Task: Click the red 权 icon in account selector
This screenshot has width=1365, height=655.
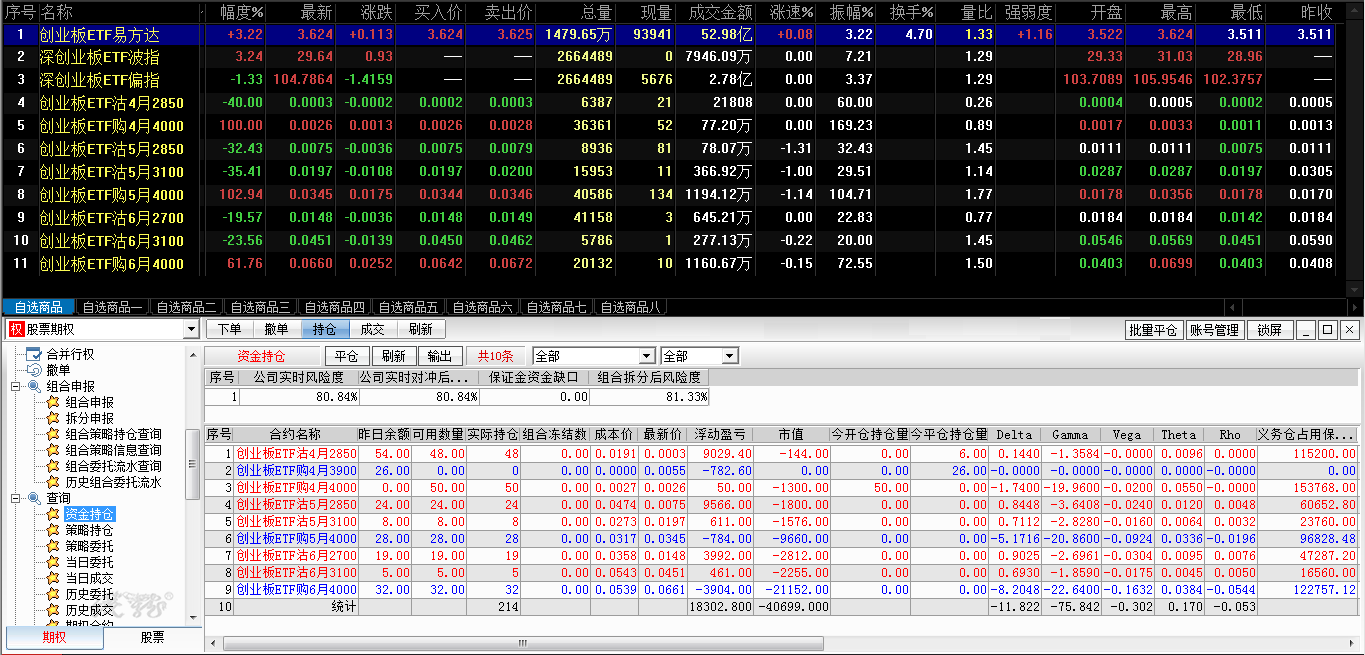Action: tap(15, 329)
